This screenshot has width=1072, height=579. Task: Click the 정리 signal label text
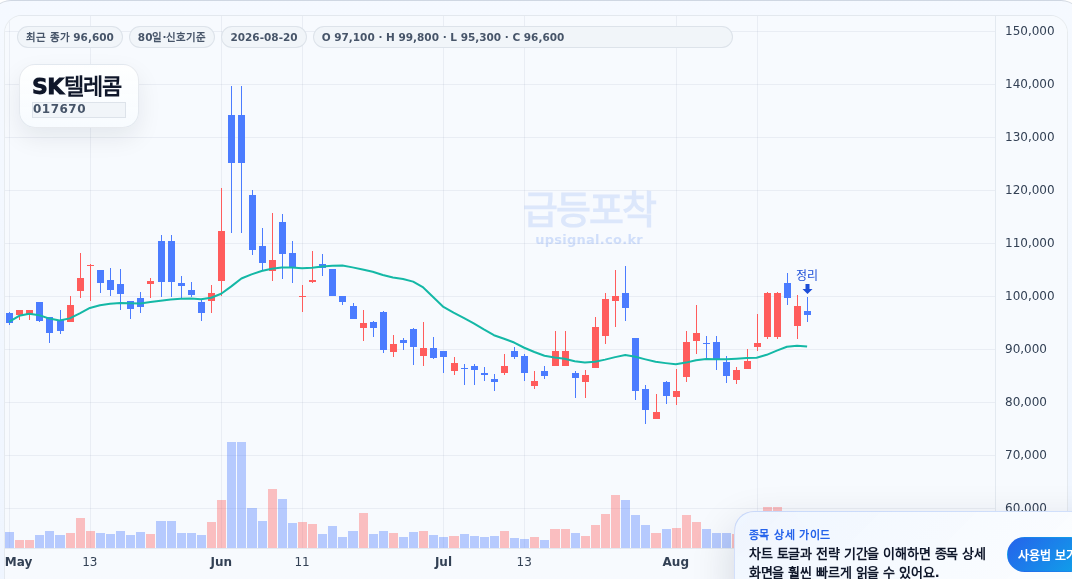click(x=807, y=275)
